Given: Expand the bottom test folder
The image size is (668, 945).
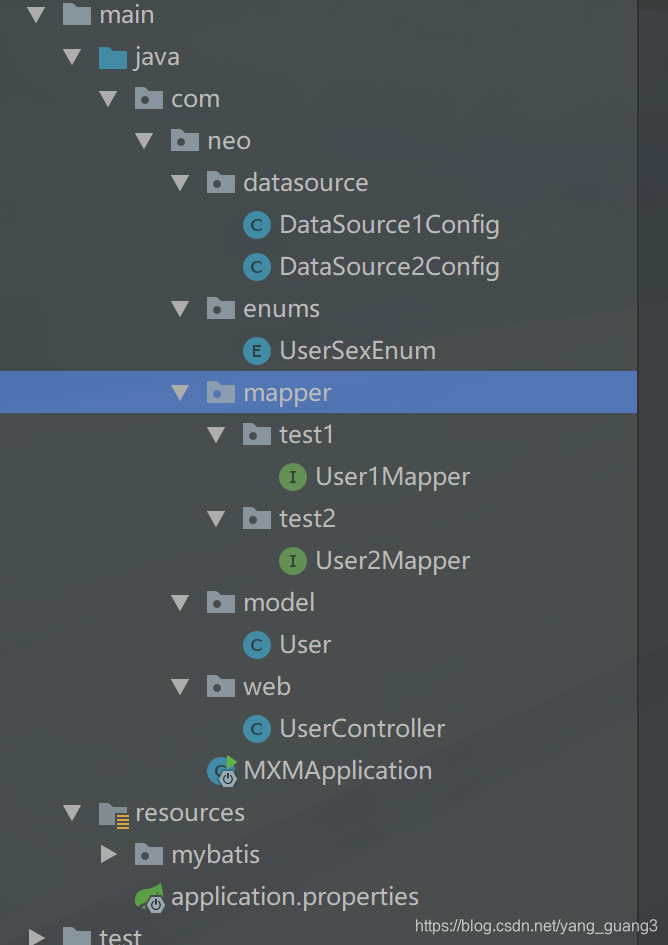Looking at the screenshot, I should 37,937.
